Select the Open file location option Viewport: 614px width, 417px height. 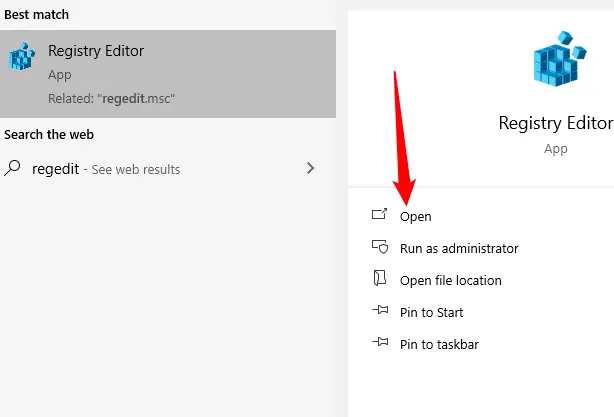click(x=450, y=280)
